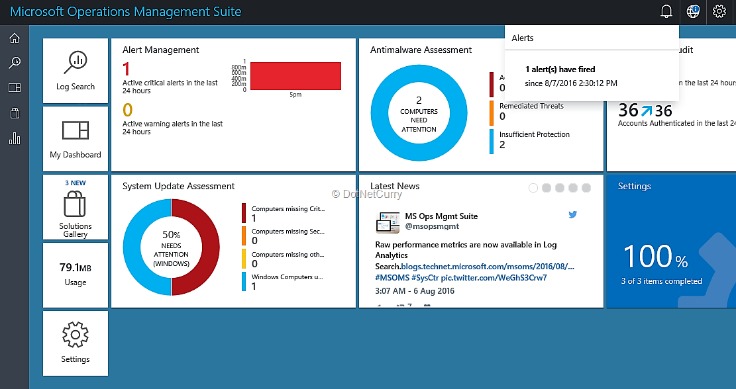Select the third Latest News page dot
The height and width of the screenshot is (389, 736).
[560, 188]
